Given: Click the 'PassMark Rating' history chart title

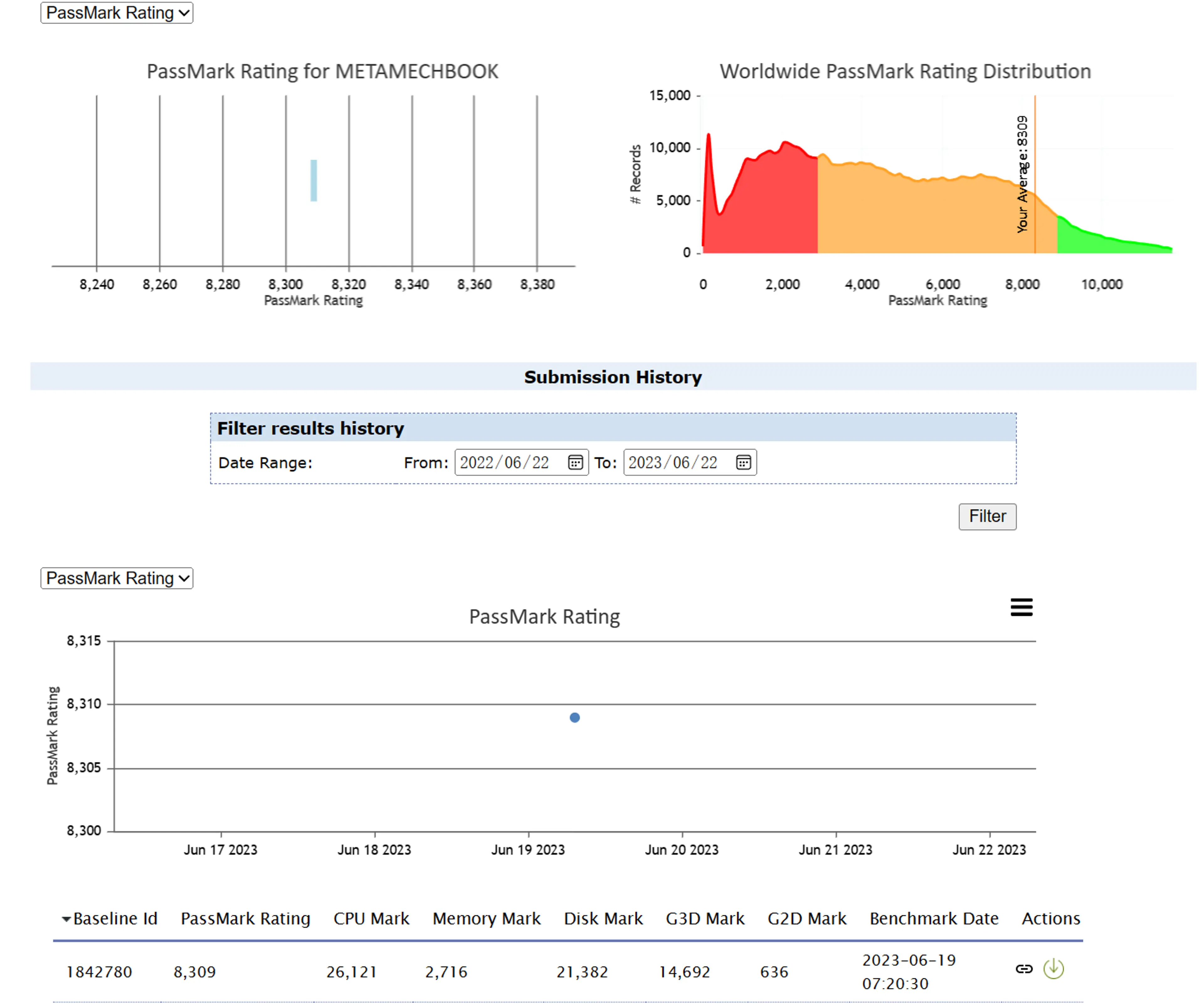Looking at the screenshot, I should 544,616.
